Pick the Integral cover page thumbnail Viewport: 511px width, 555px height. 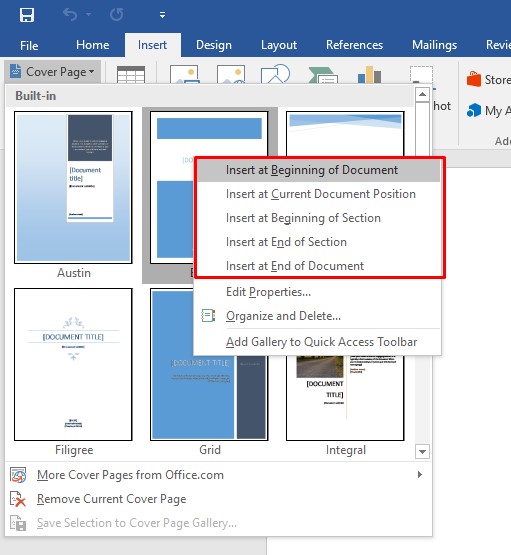345,398
